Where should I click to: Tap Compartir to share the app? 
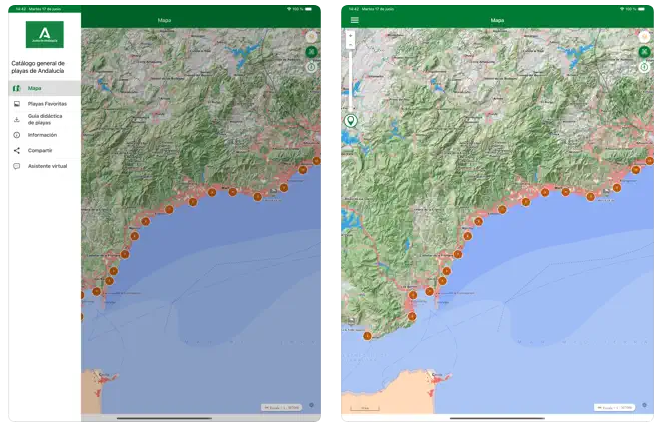click(40, 150)
